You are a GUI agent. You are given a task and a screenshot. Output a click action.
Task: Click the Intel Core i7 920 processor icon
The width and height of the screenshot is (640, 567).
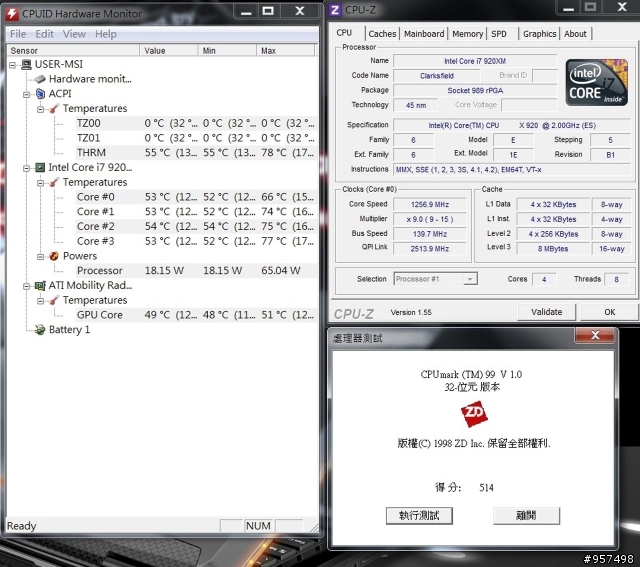pos(40,167)
